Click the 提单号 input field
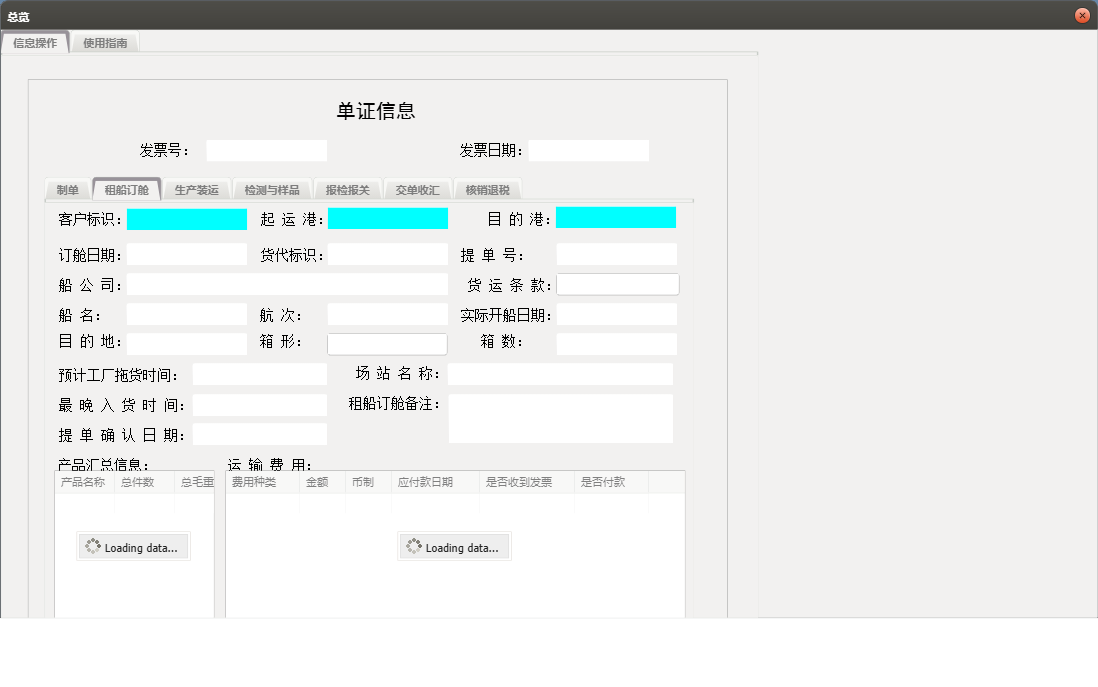Viewport: 1098px width, 687px height. point(616,253)
